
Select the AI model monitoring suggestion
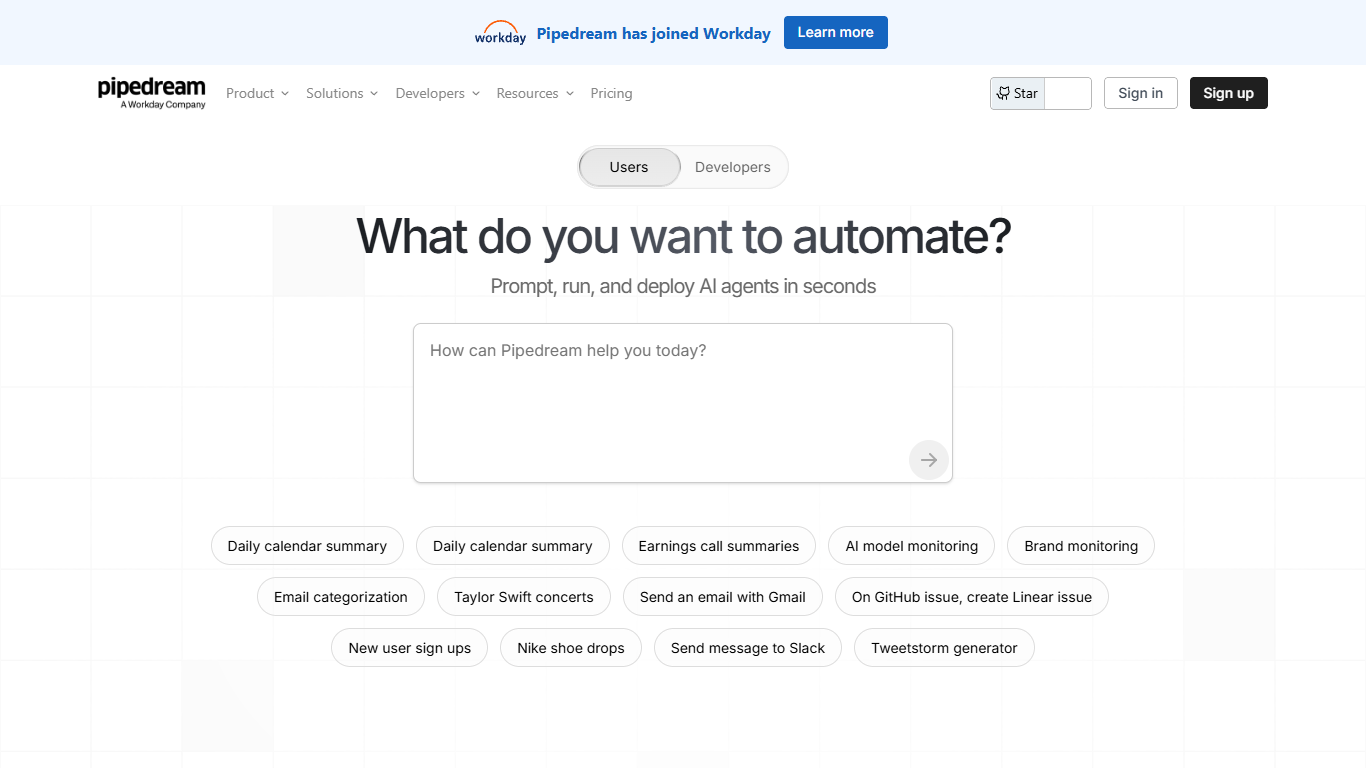pos(912,546)
